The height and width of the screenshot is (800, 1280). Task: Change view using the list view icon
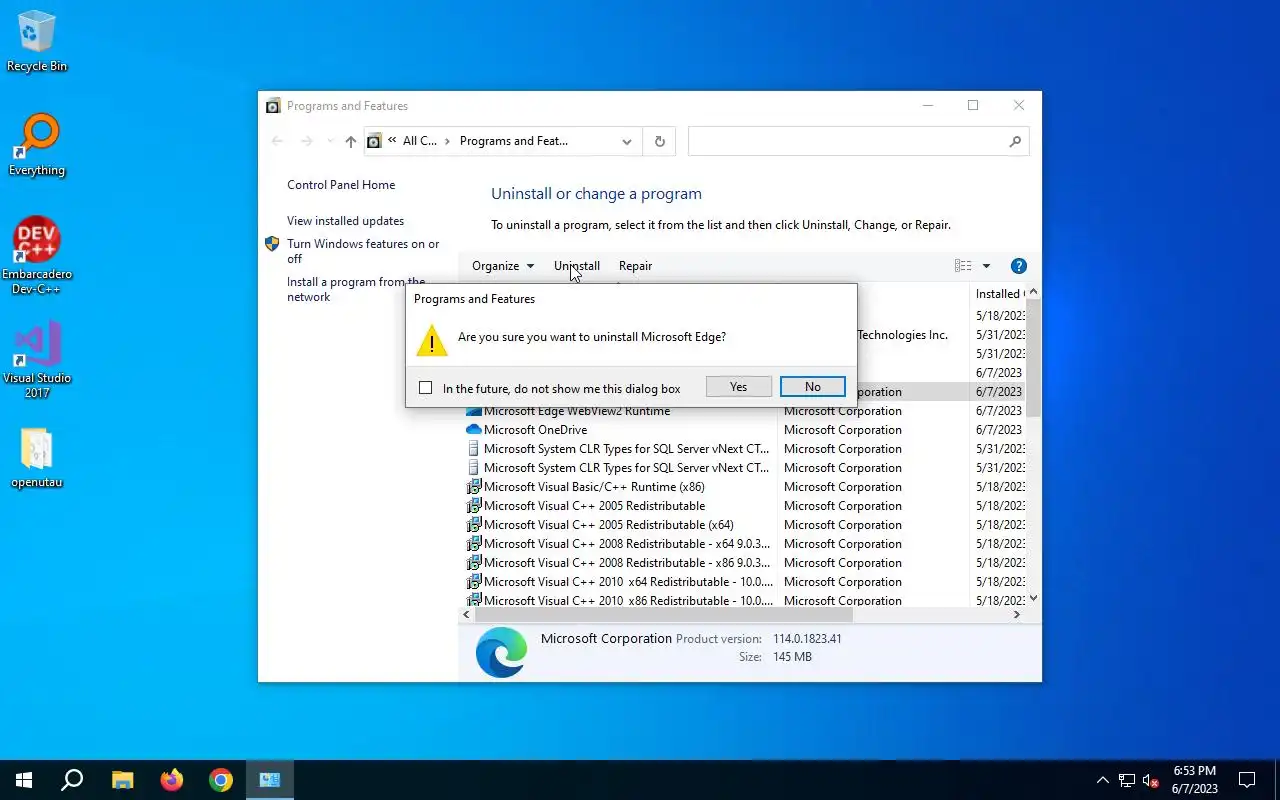pos(963,266)
